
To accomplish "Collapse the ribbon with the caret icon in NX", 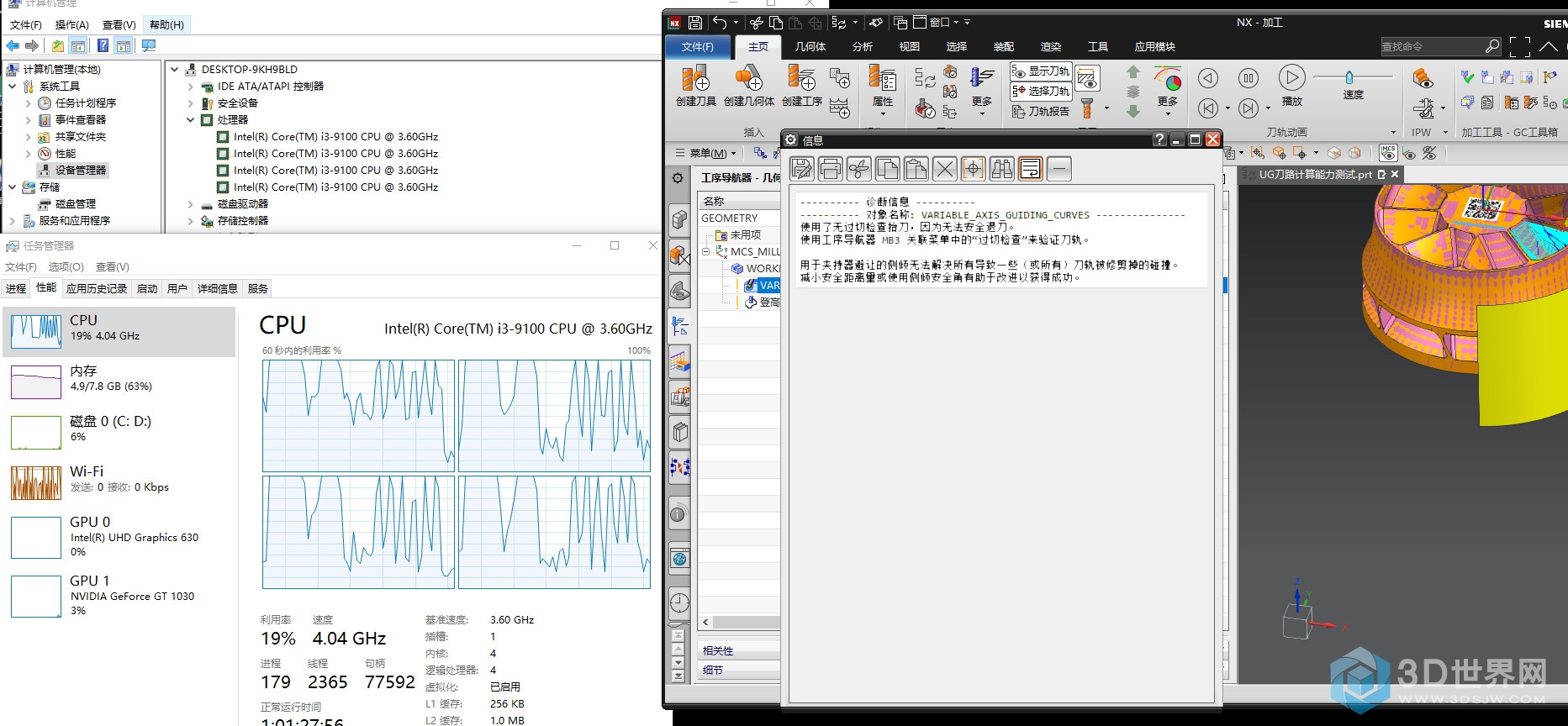I will pos(1549,47).
